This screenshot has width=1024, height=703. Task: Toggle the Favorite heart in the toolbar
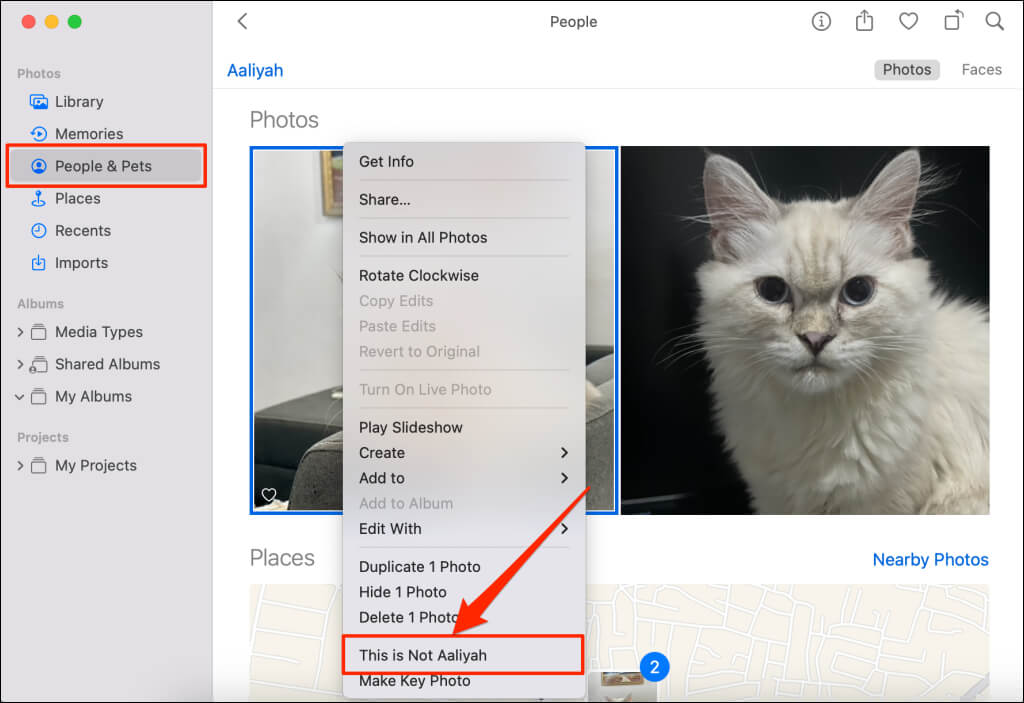[x=908, y=22]
